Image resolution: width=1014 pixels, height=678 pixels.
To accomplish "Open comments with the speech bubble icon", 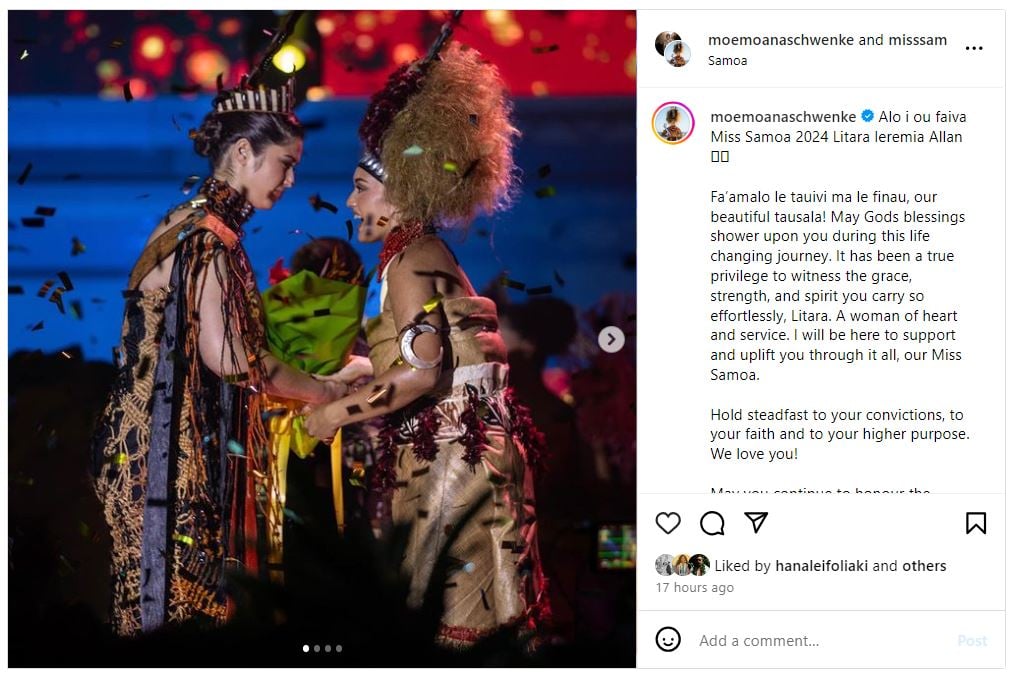I will pos(712,523).
